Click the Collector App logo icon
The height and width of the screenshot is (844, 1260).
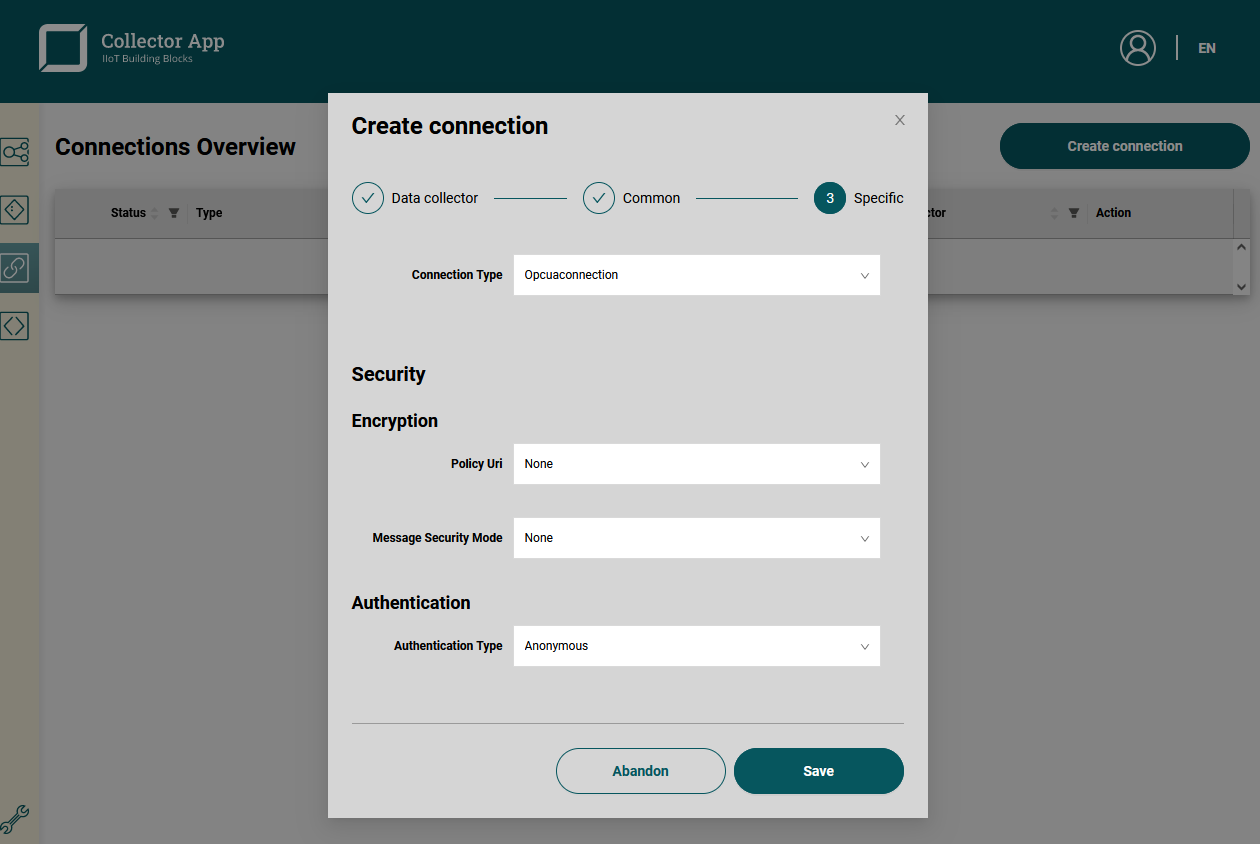point(62,48)
